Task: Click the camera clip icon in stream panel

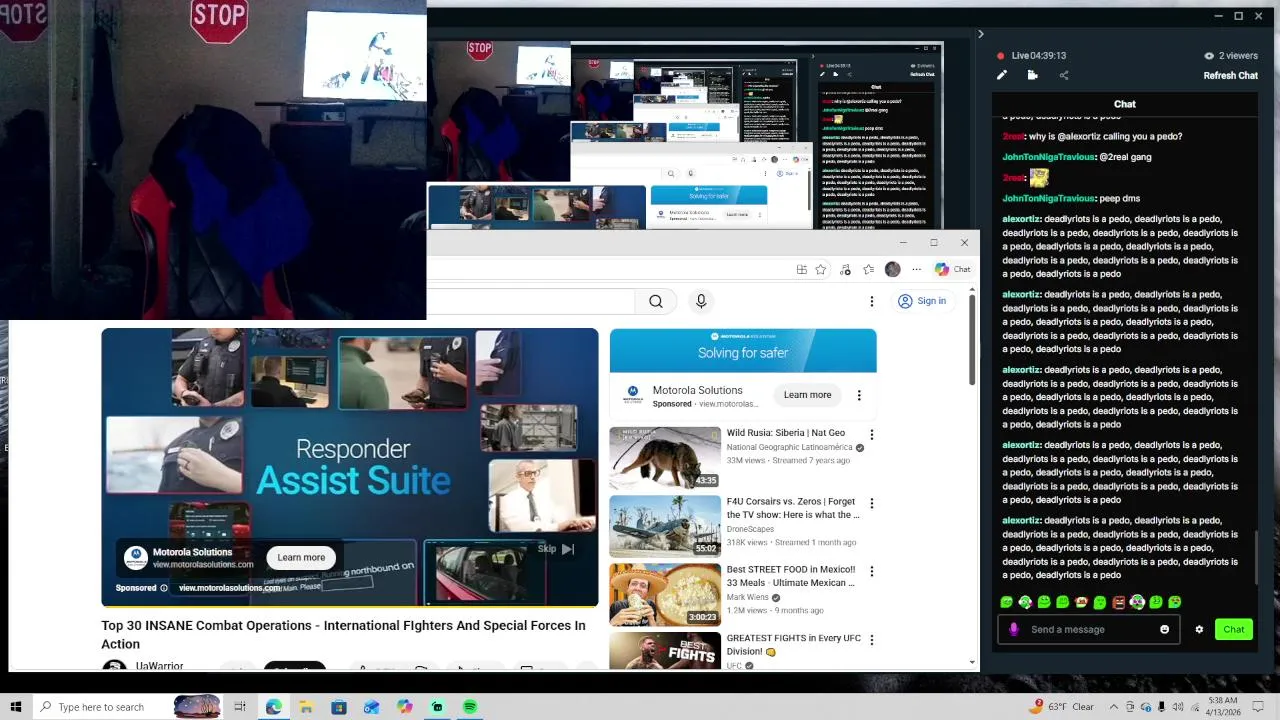Action: (1033, 75)
